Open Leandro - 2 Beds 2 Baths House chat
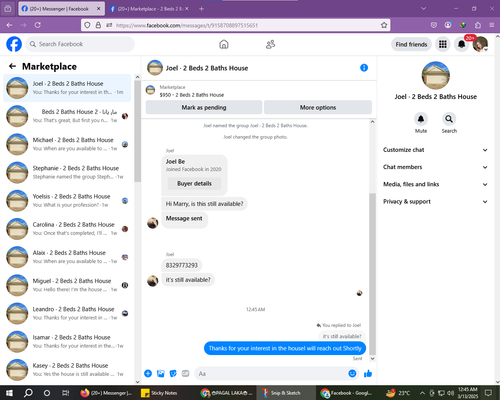The image size is (500, 400). [67, 313]
